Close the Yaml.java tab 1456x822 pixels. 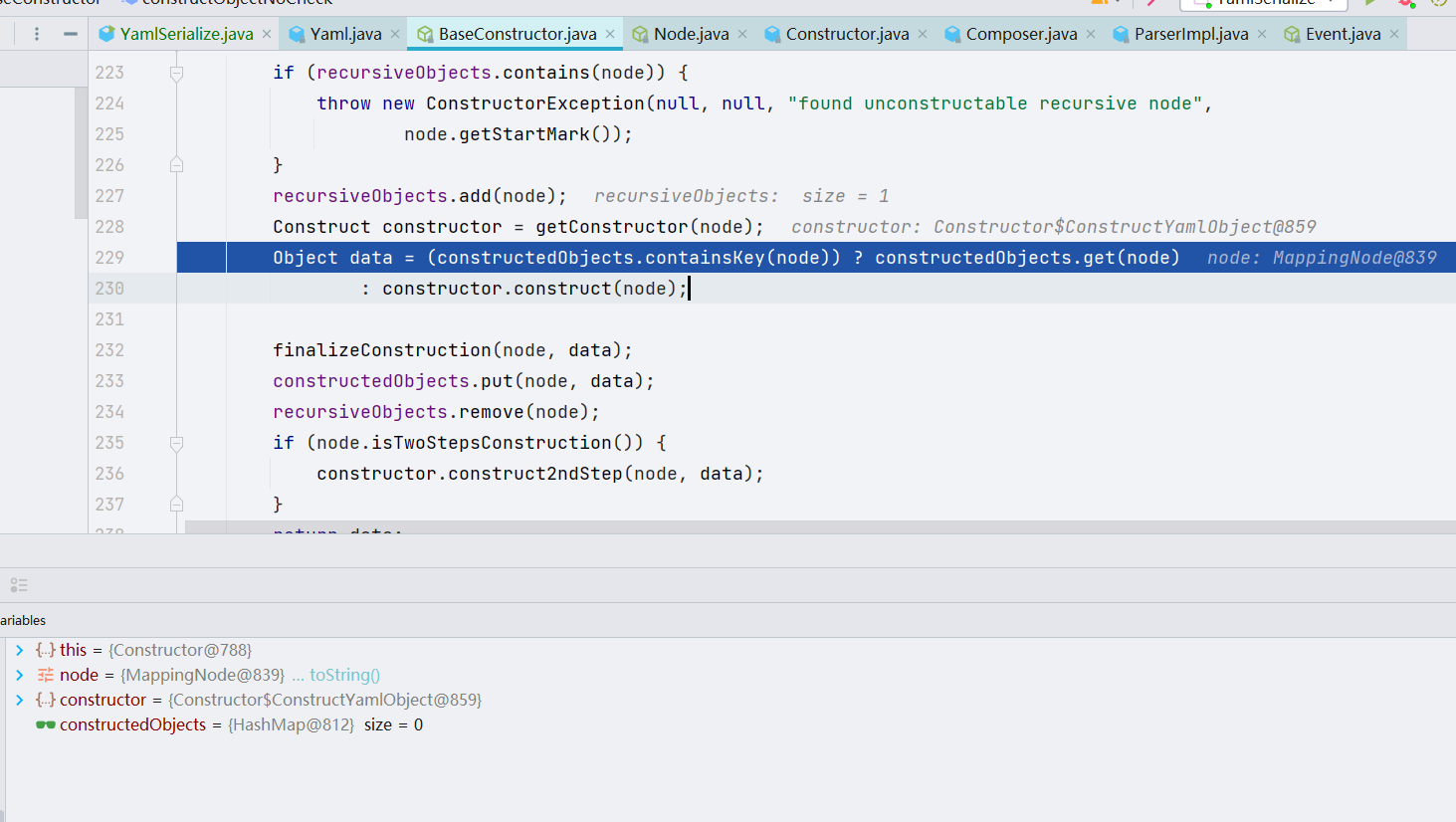(395, 34)
